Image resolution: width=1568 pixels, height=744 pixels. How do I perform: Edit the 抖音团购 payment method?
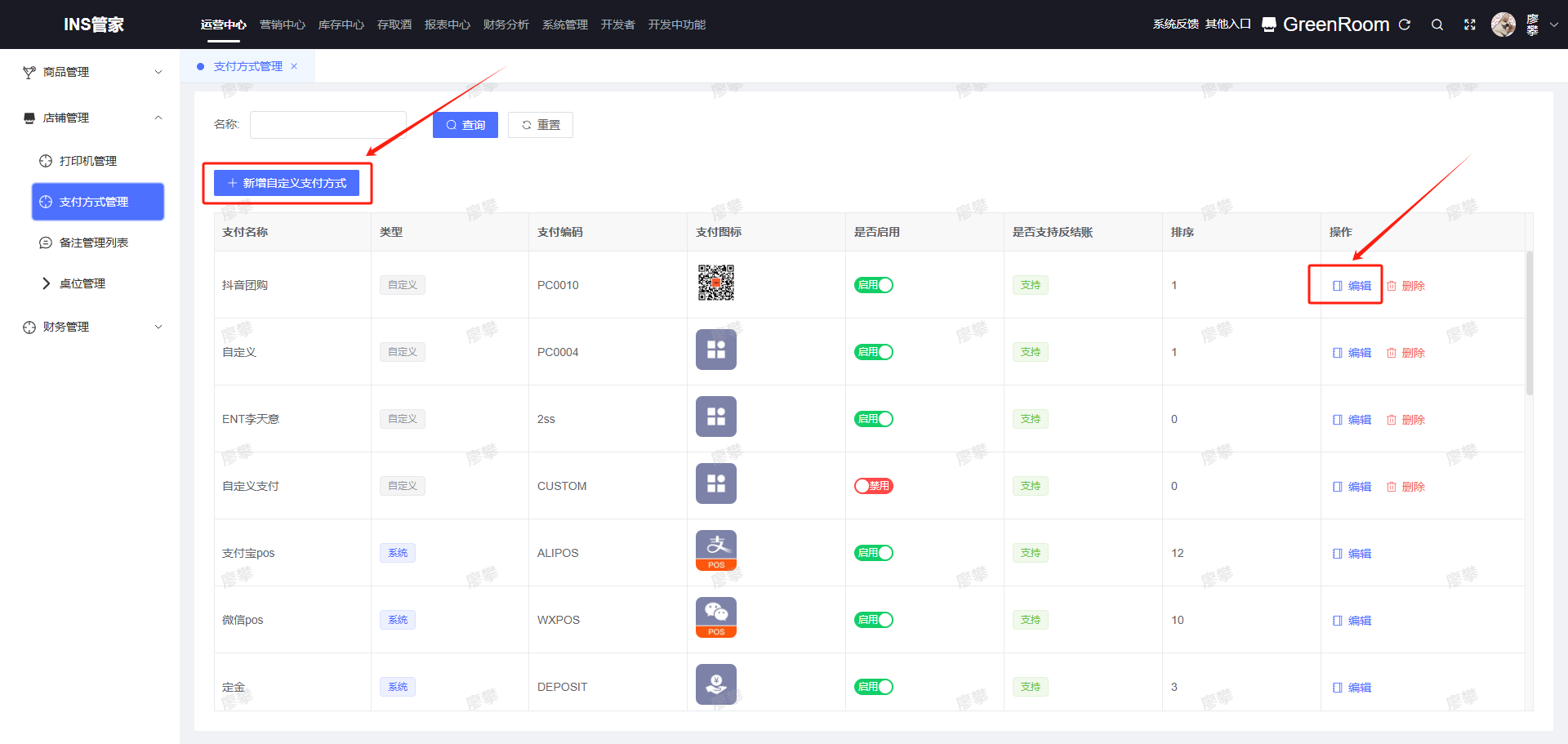point(1352,286)
